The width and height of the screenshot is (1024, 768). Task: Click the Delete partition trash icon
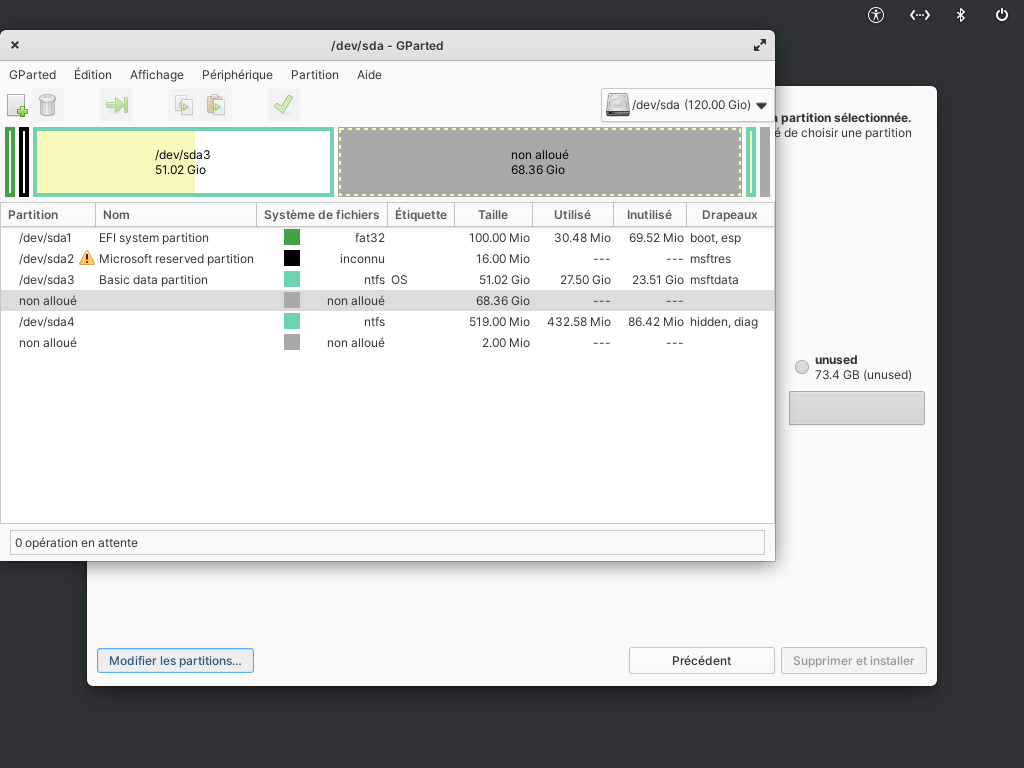pyautogui.click(x=48, y=105)
